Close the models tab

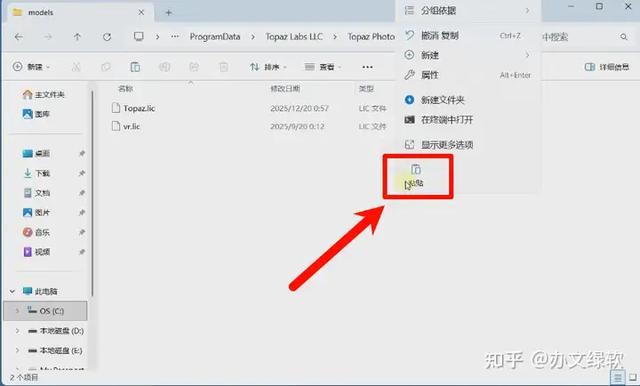pos(141,13)
